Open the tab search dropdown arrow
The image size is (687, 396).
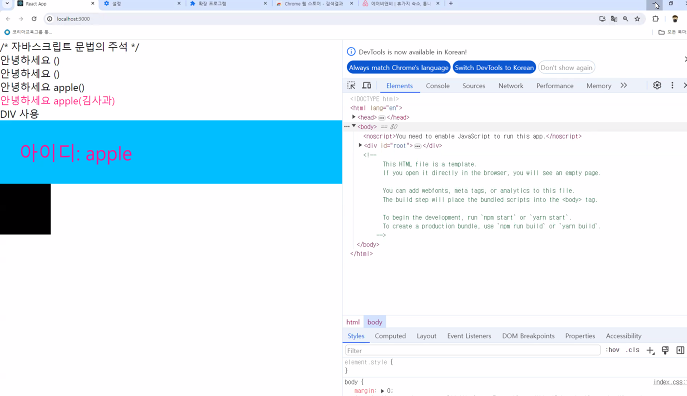pyautogui.click(x=7, y=4)
